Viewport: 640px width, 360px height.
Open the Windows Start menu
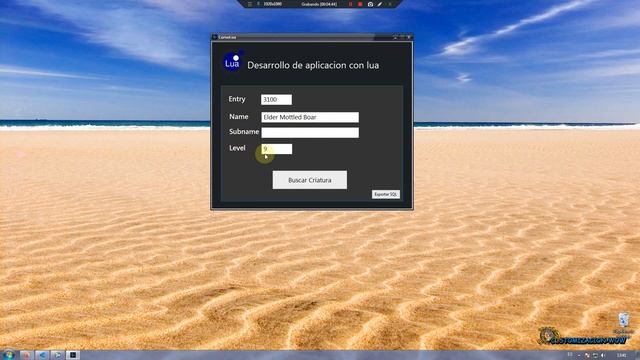tap(8, 355)
